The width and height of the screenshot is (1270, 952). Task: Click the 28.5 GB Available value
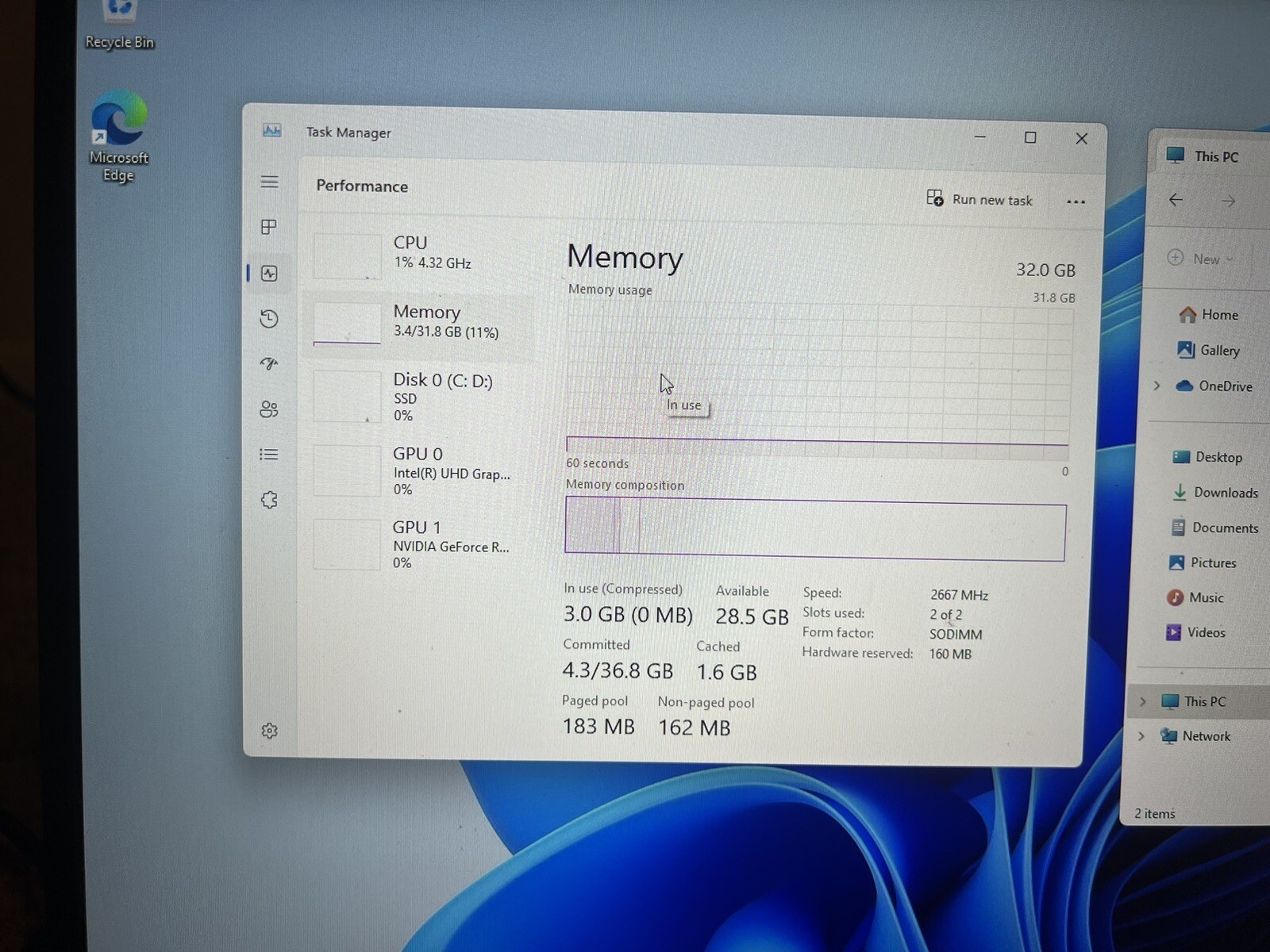pyautogui.click(x=752, y=616)
